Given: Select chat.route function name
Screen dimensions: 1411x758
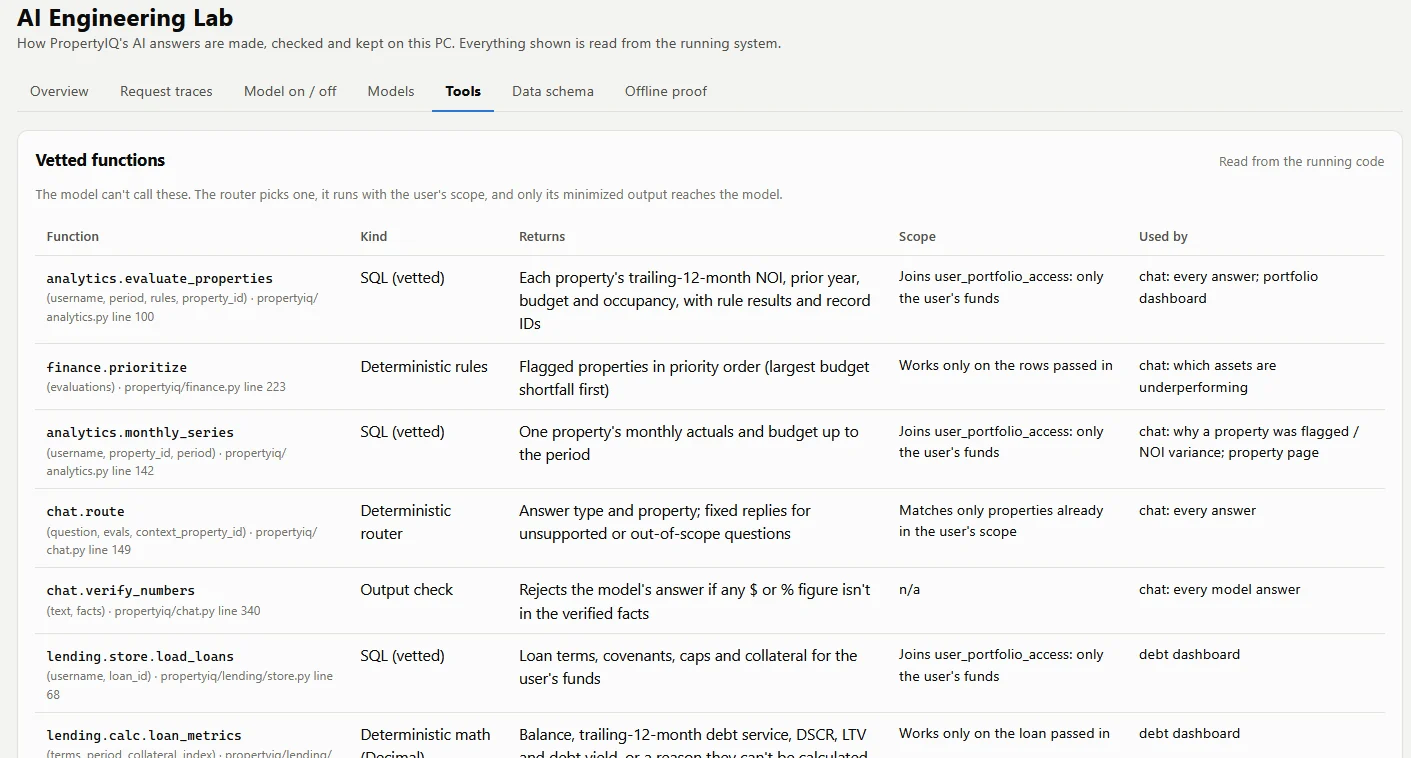Looking at the screenshot, I should click(86, 512).
